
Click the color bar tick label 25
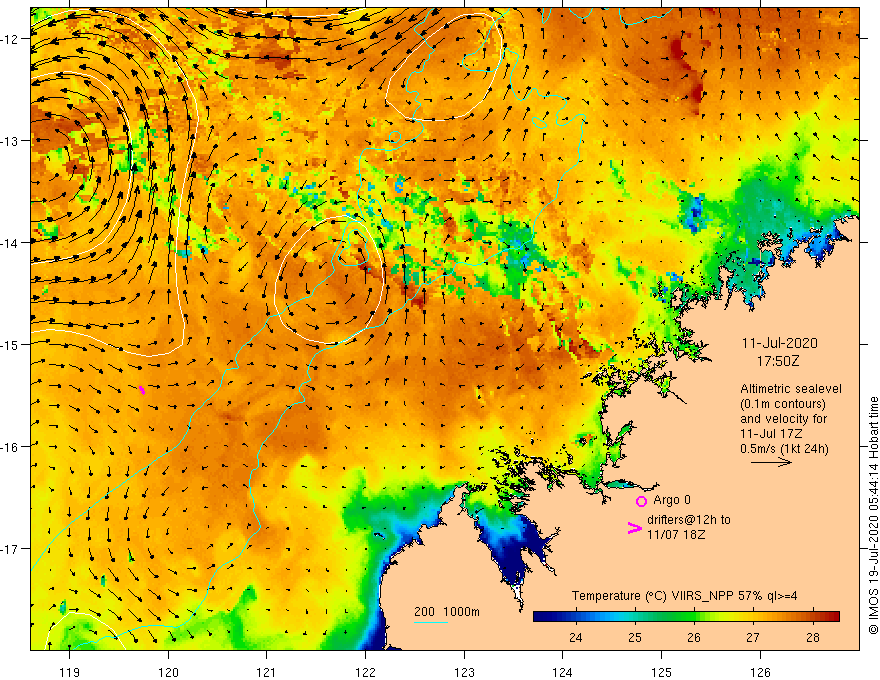coord(635,637)
